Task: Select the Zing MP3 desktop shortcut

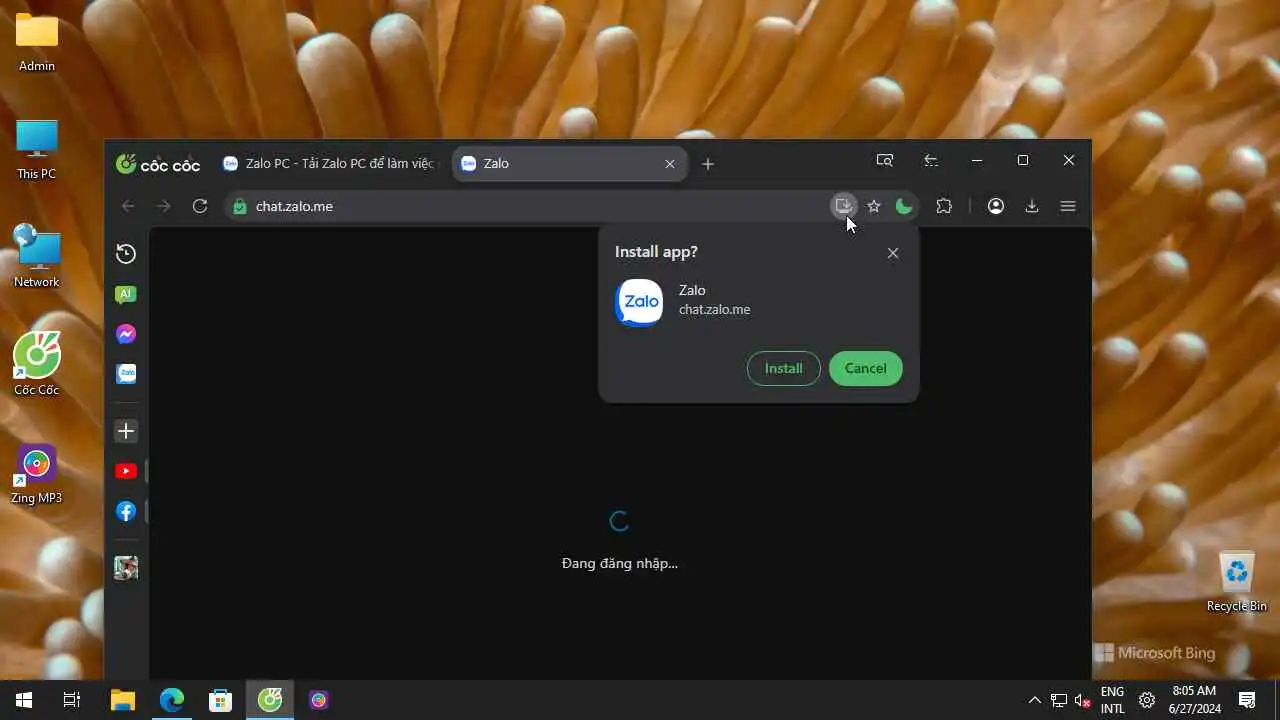Action: (x=37, y=473)
